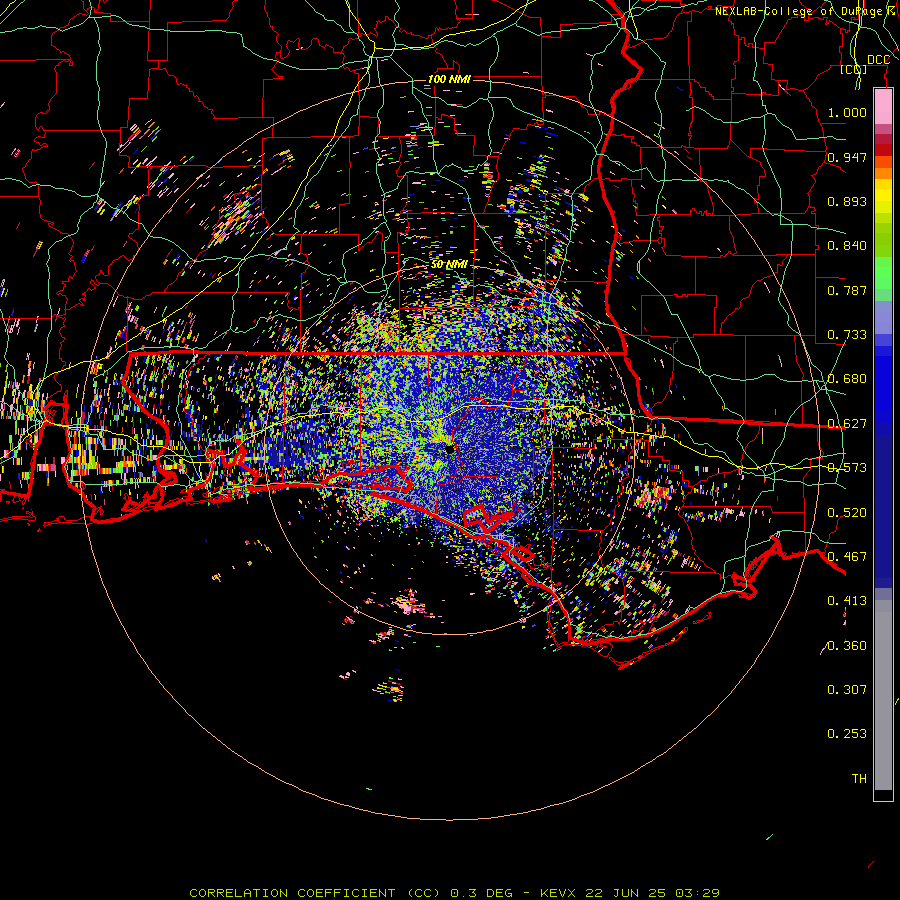Viewport: 900px width, 900px height.
Task: Pick the pink swatch atop the color scale
Action: point(883,107)
